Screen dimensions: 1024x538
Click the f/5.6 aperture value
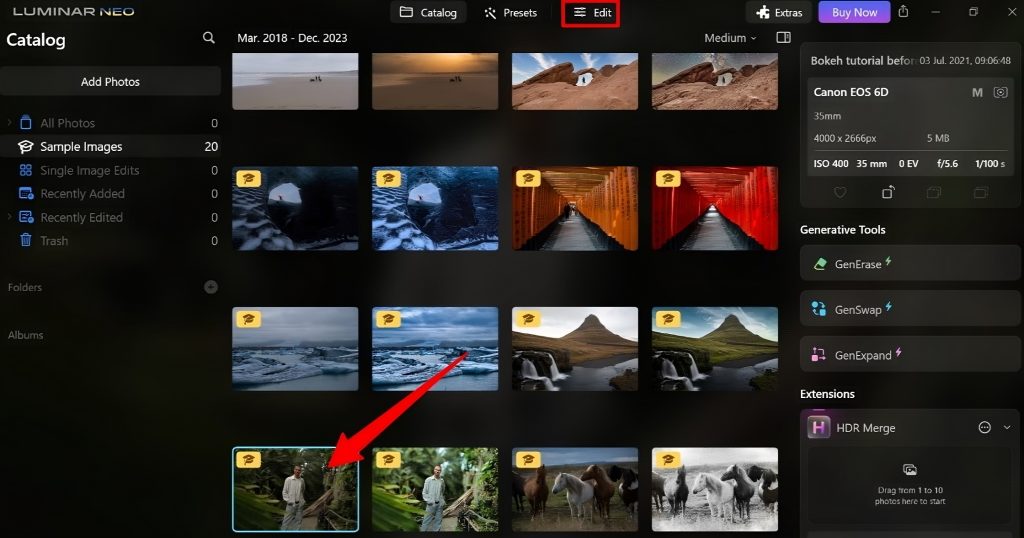[x=947, y=164]
